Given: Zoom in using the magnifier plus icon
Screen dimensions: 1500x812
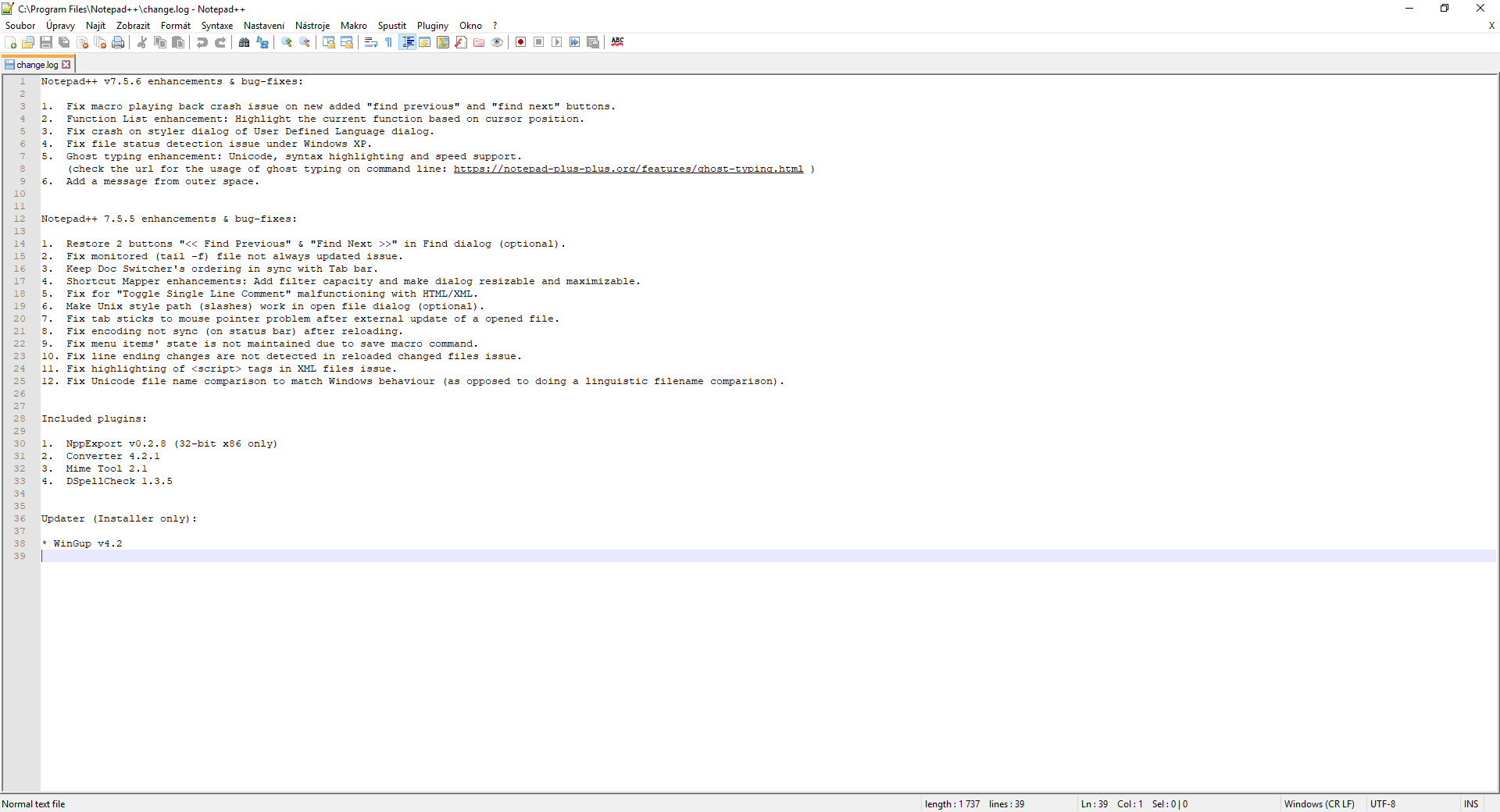Looking at the screenshot, I should (x=287, y=42).
